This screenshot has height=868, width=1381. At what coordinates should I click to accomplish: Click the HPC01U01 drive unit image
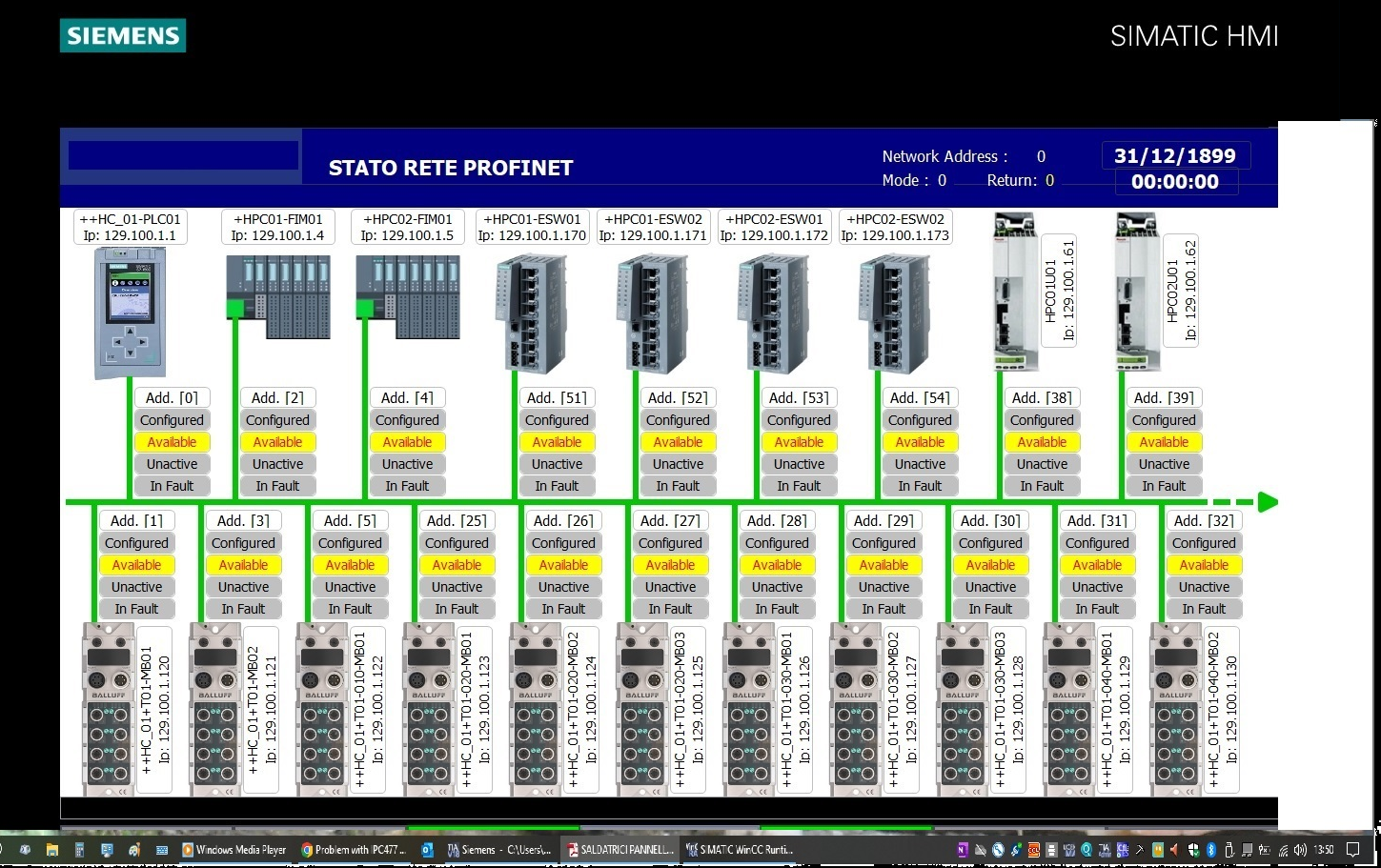point(1015,292)
